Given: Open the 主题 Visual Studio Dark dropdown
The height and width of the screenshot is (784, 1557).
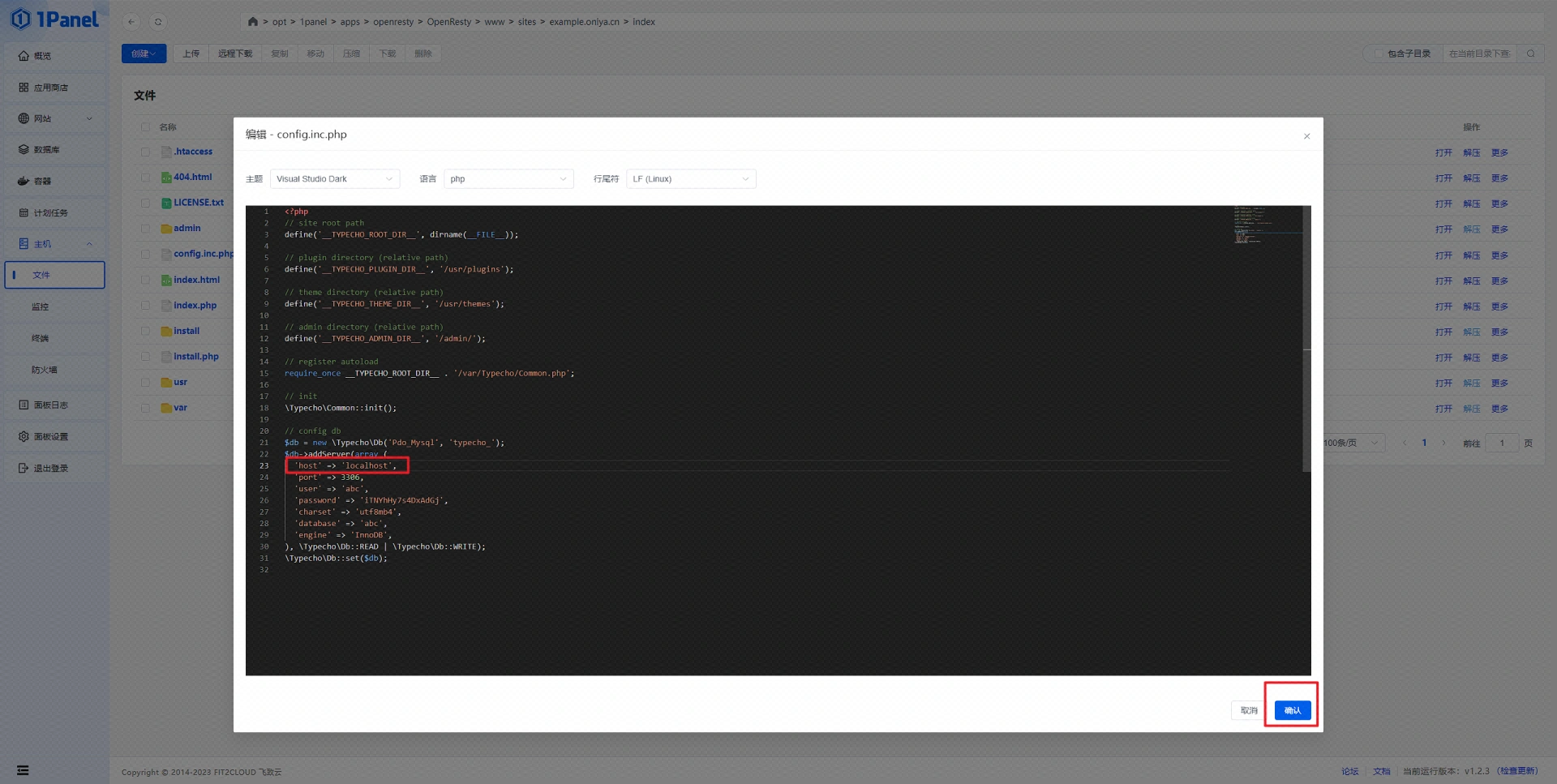Looking at the screenshot, I should [334, 179].
